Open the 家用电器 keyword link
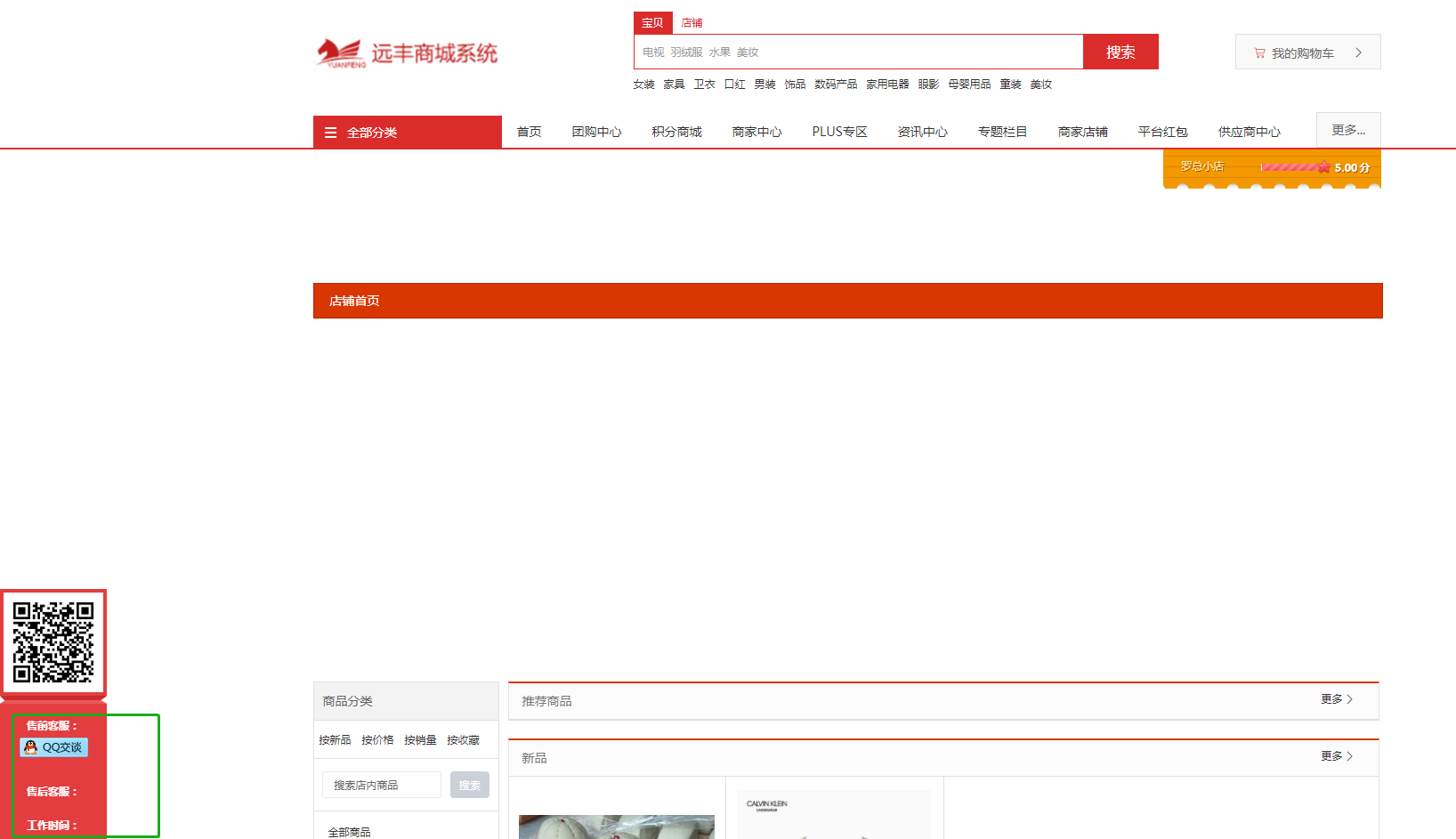This screenshot has height=839, width=1456. tap(887, 85)
